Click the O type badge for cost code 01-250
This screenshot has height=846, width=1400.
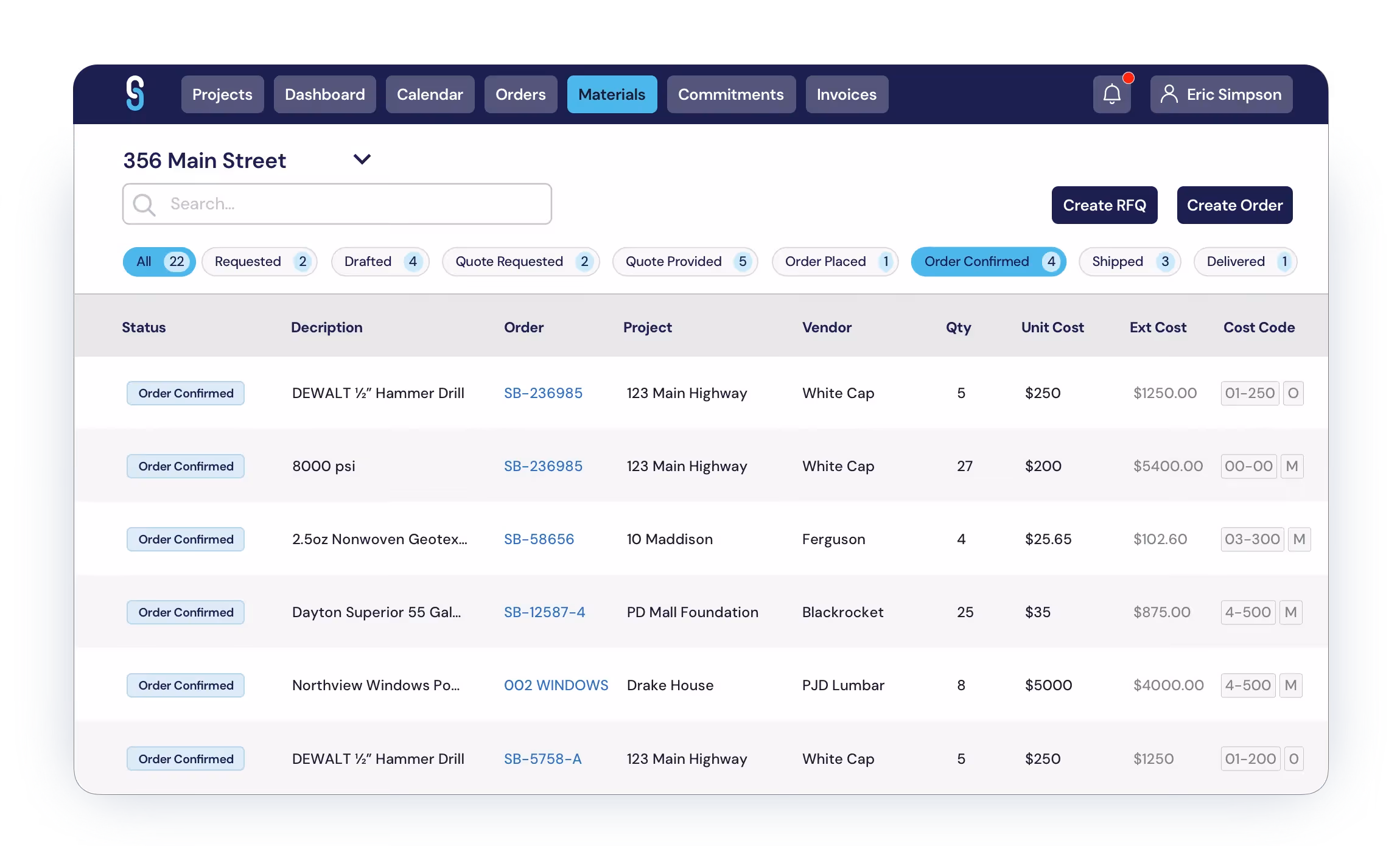click(x=1293, y=393)
